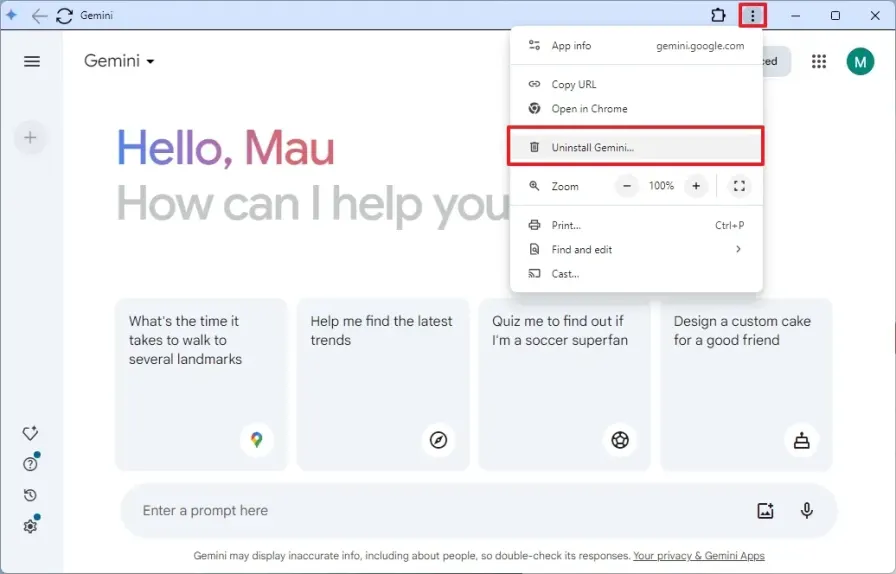This screenshot has height=574, width=896.
Task: Click the Google apps grid icon
Action: [x=819, y=61]
